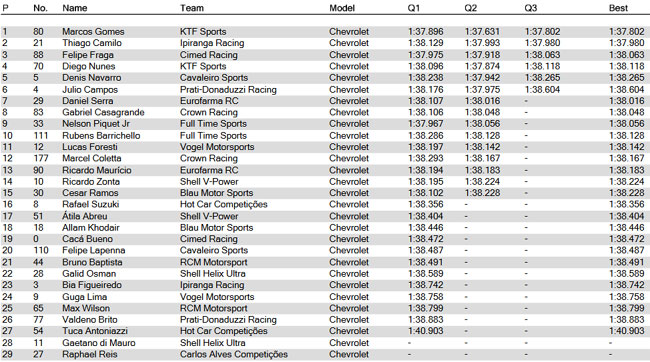The image size is (650, 362).
Task: Select Nelson Piquet Jr's name
Action: [x=96, y=124]
